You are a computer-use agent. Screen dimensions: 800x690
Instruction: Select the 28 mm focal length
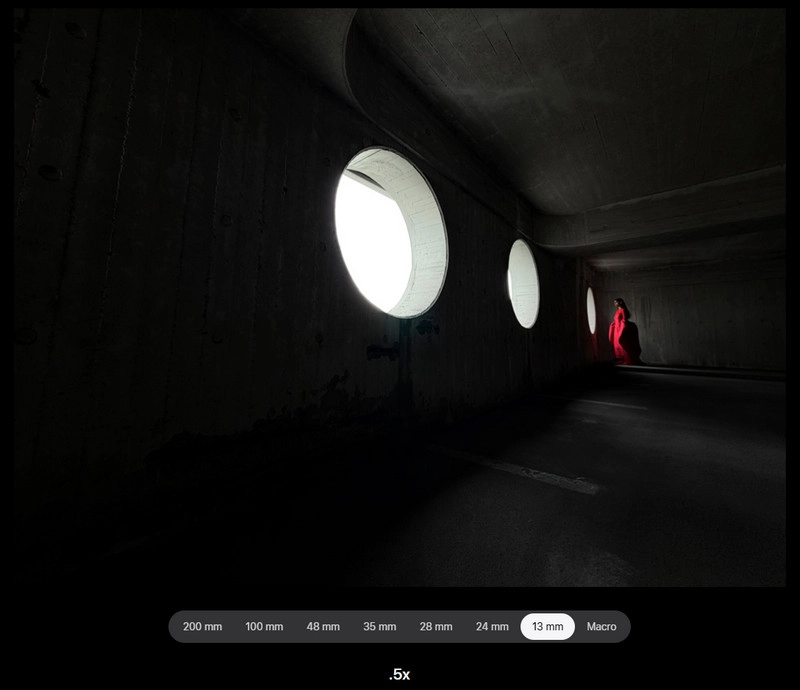[435, 627]
